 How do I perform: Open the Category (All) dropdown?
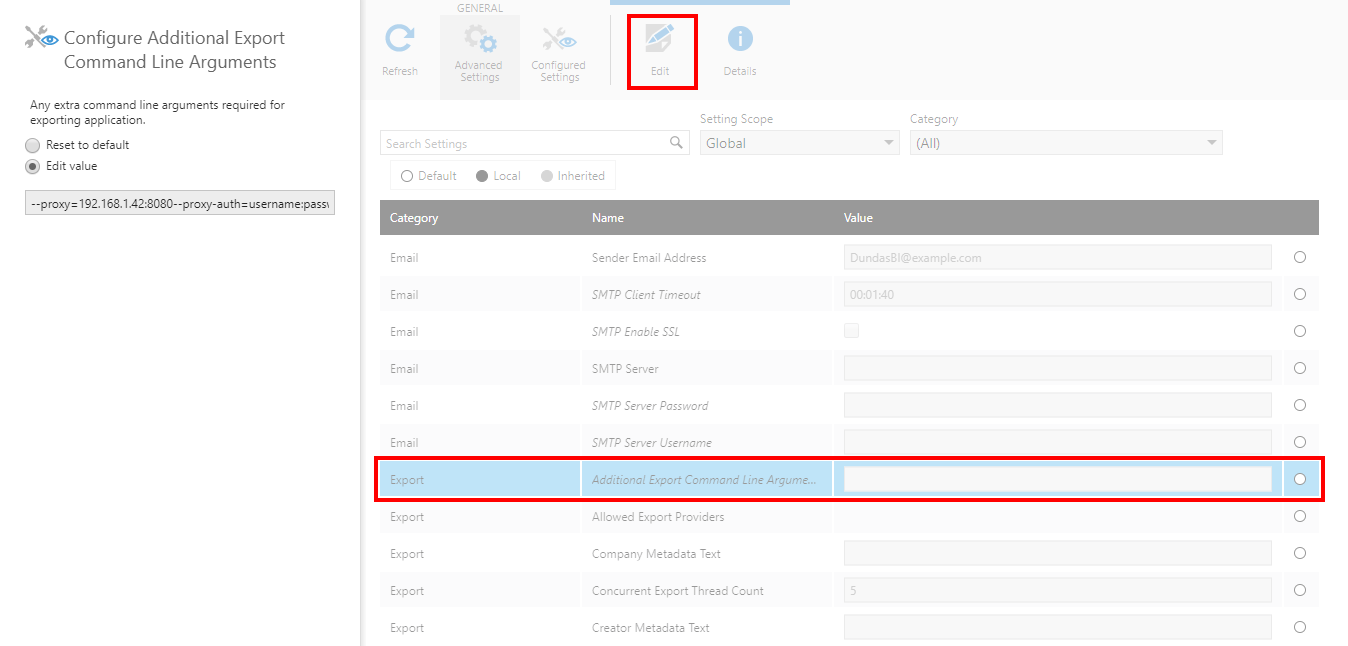pyautogui.click(x=1066, y=143)
